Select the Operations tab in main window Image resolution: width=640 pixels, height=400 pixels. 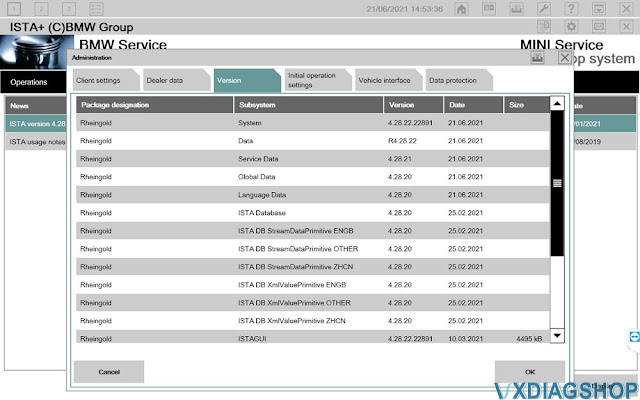point(33,82)
